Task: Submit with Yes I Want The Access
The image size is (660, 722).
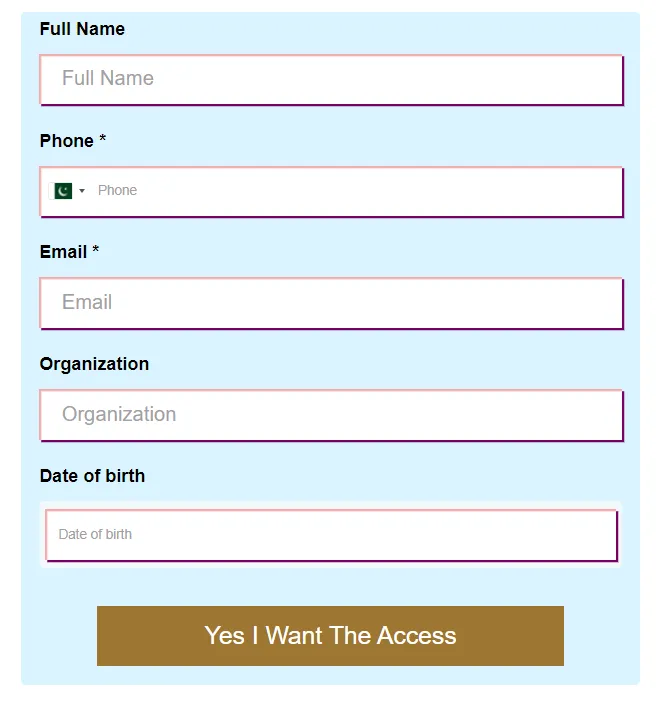Action: click(330, 636)
